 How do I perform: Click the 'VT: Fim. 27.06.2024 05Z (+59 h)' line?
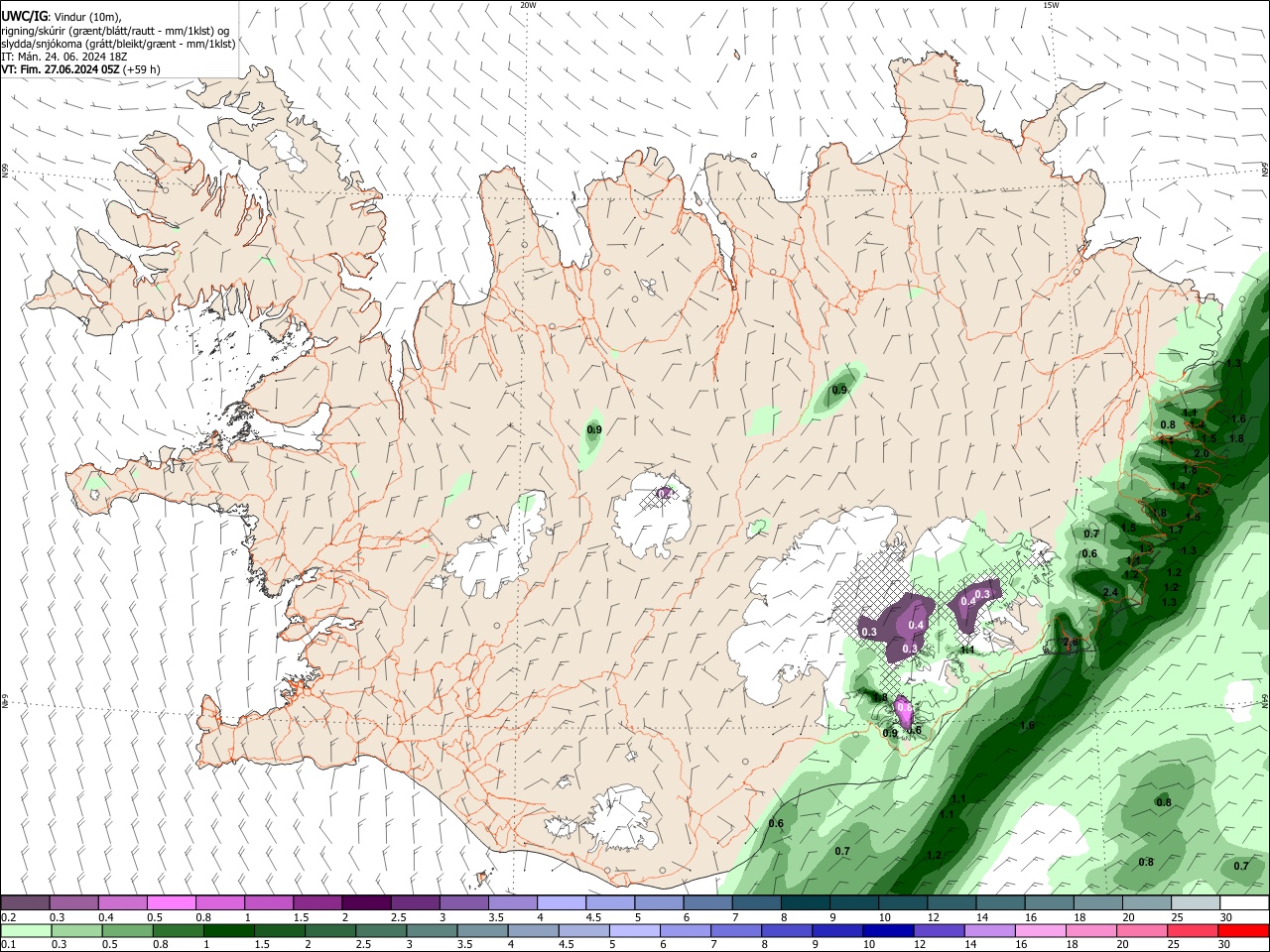[80, 69]
